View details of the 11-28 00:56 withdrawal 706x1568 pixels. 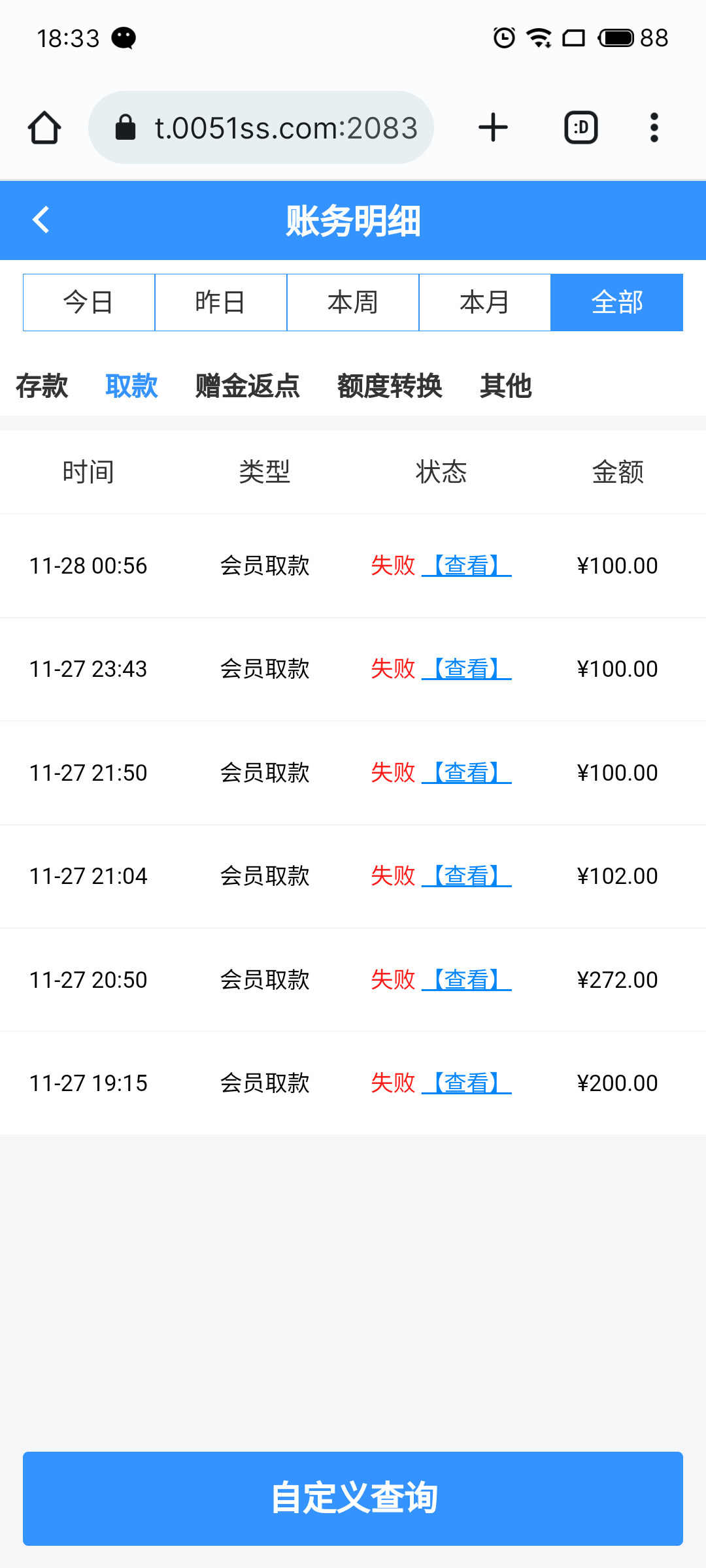(x=467, y=566)
